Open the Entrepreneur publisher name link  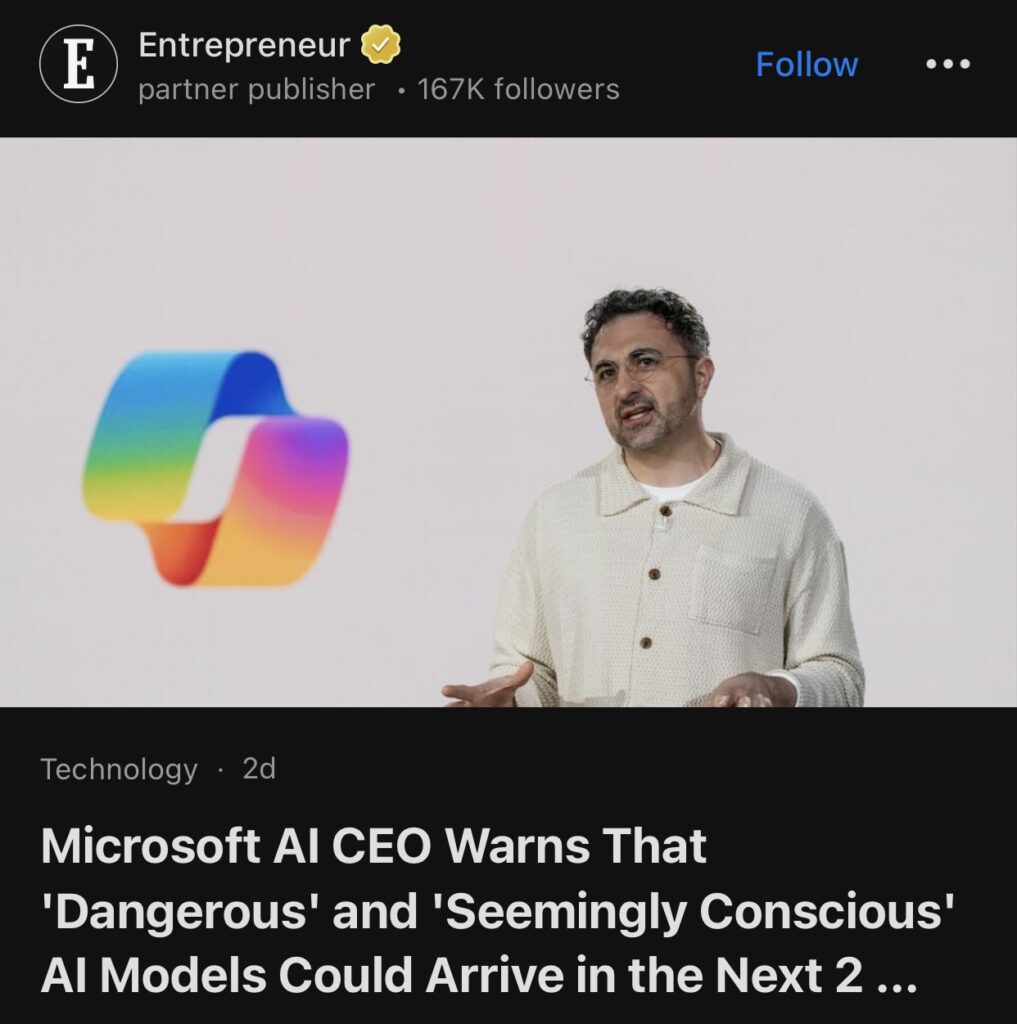coord(244,45)
